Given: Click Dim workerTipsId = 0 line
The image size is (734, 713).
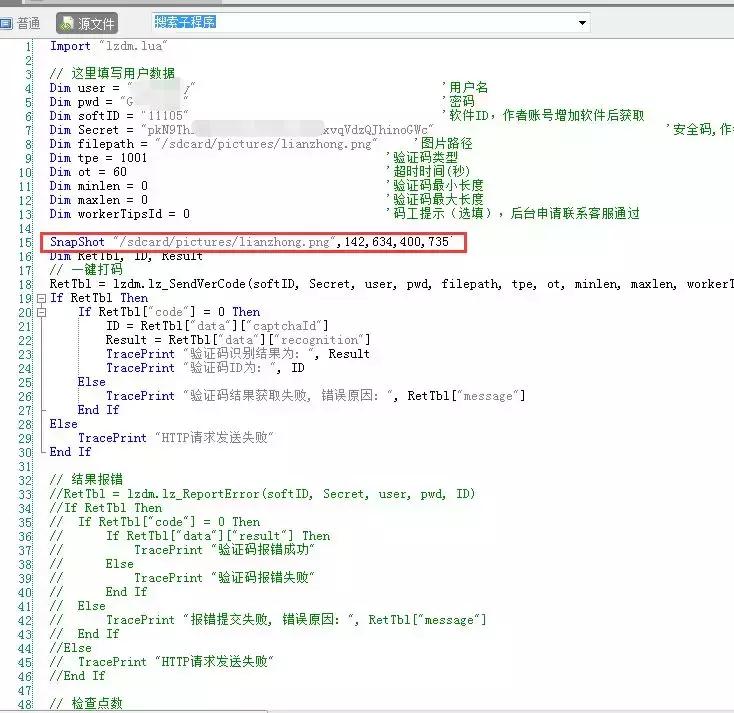Looking at the screenshot, I should tap(120, 214).
